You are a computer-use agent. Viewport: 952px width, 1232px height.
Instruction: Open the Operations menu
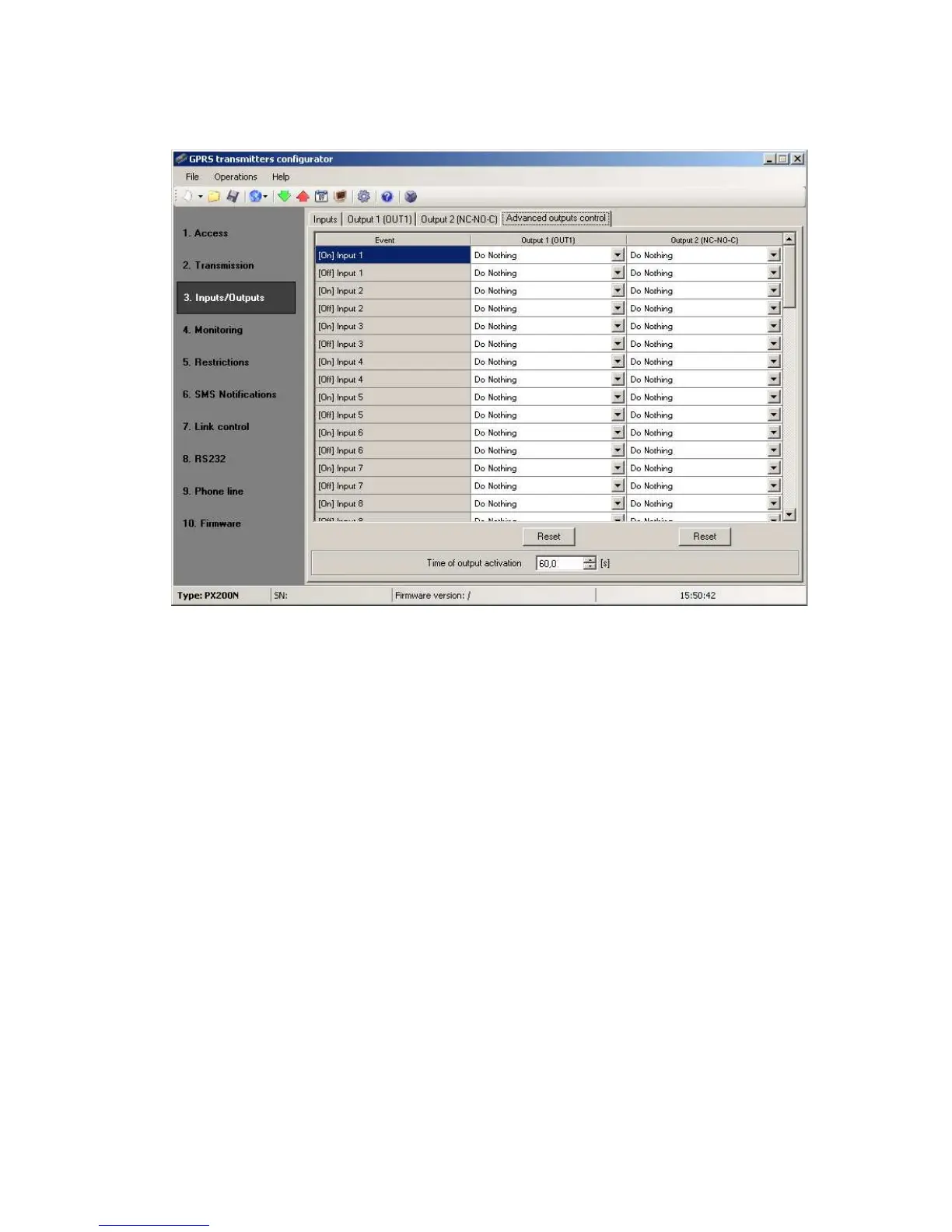click(235, 177)
